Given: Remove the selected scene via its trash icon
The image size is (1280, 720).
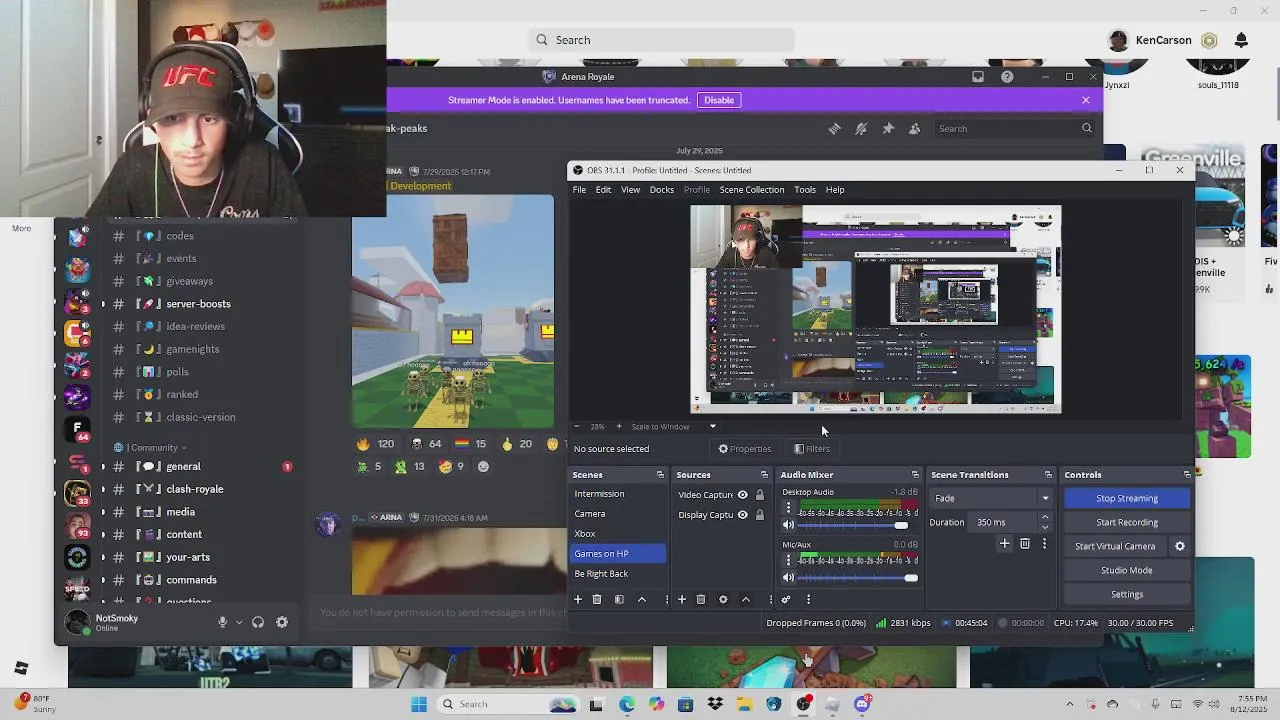Looking at the screenshot, I should (x=597, y=599).
